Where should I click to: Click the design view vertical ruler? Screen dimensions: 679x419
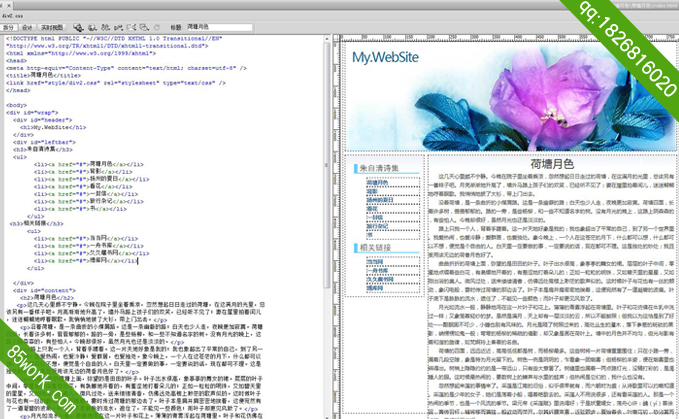click(x=336, y=229)
